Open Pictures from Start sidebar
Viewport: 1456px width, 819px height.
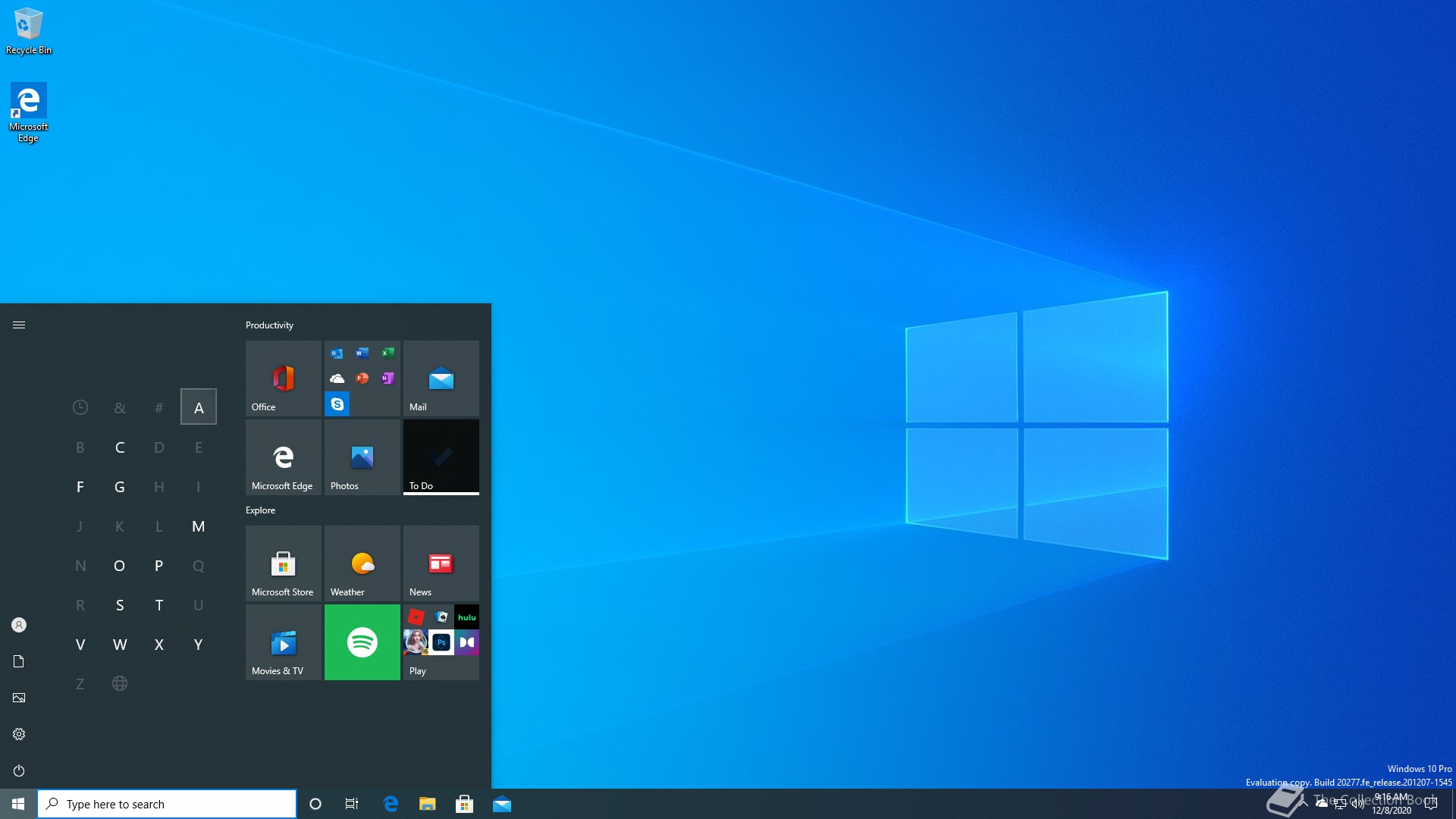point(19,698)
